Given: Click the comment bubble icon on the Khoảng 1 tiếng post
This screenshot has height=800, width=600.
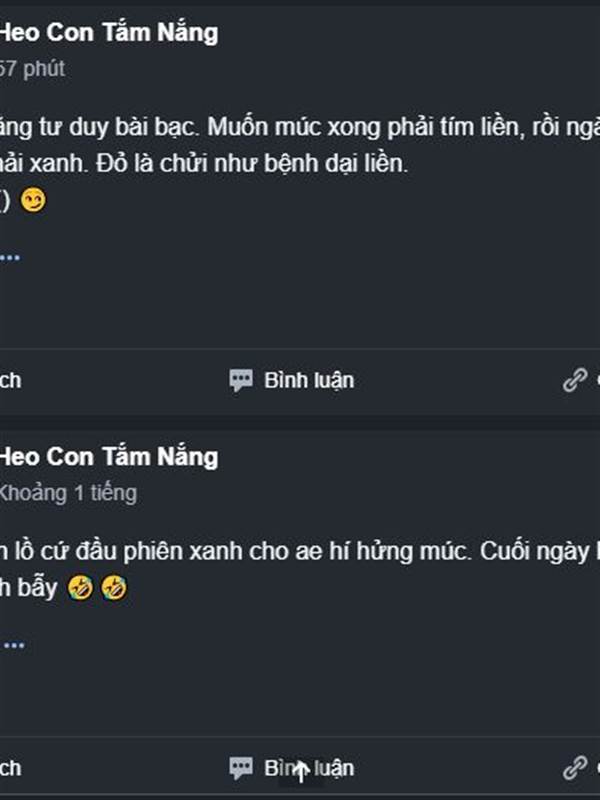Looking at the screenshot, I should point(240,768).
